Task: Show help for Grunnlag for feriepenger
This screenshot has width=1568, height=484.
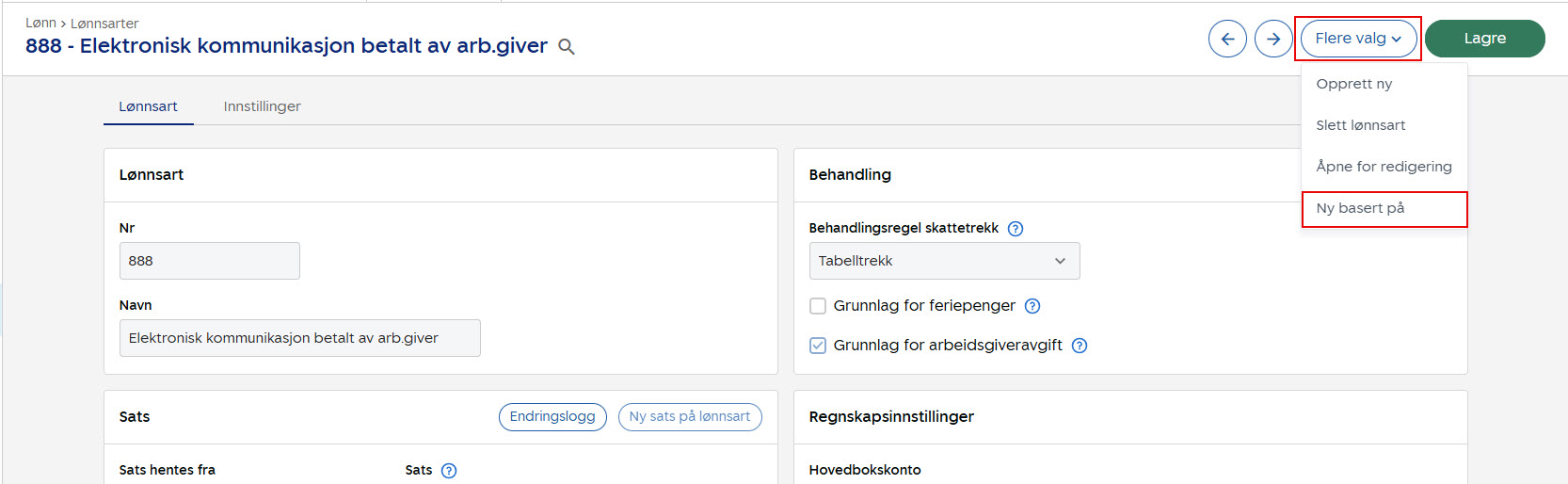Action: click(1032, 306)
